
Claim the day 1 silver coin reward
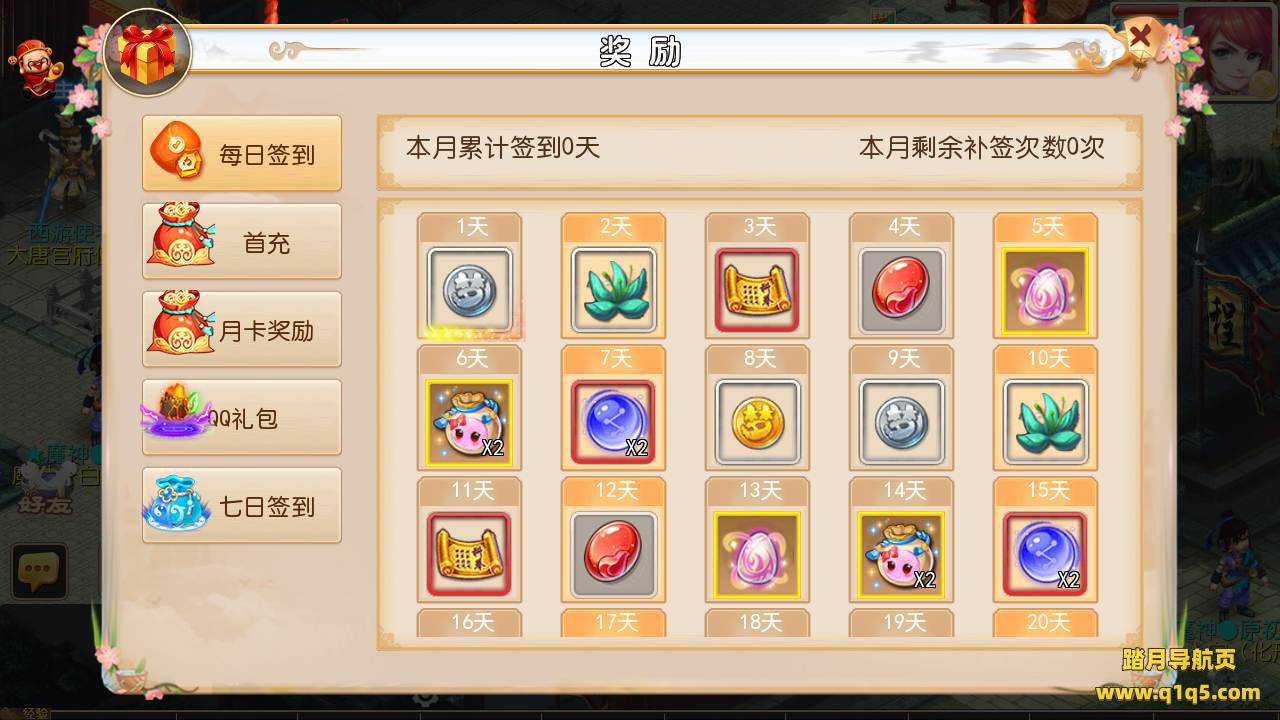469,290
